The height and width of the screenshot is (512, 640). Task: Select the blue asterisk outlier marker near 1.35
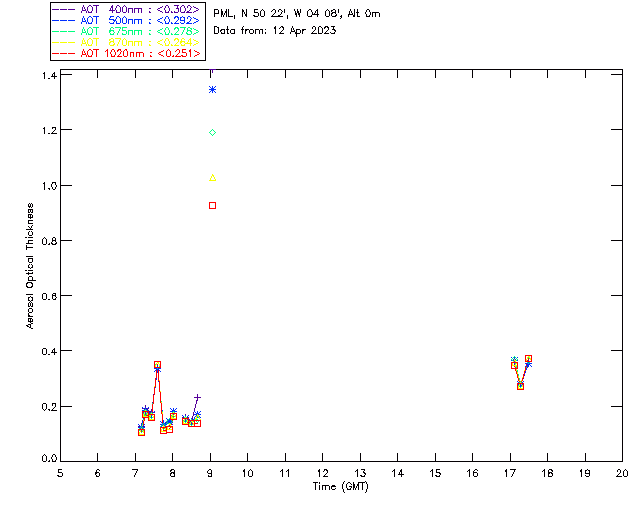pyautogui.click(x=212, y=89)
